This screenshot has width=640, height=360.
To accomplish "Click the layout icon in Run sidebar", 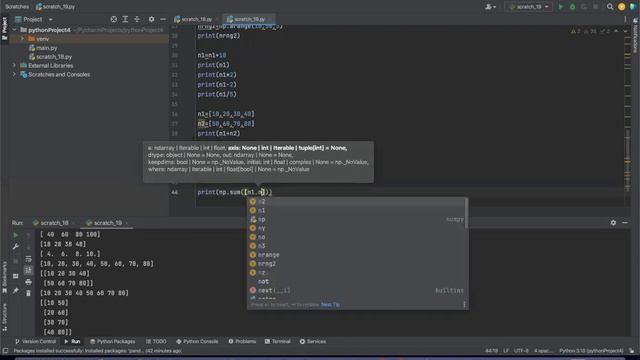I will (16, 276).
